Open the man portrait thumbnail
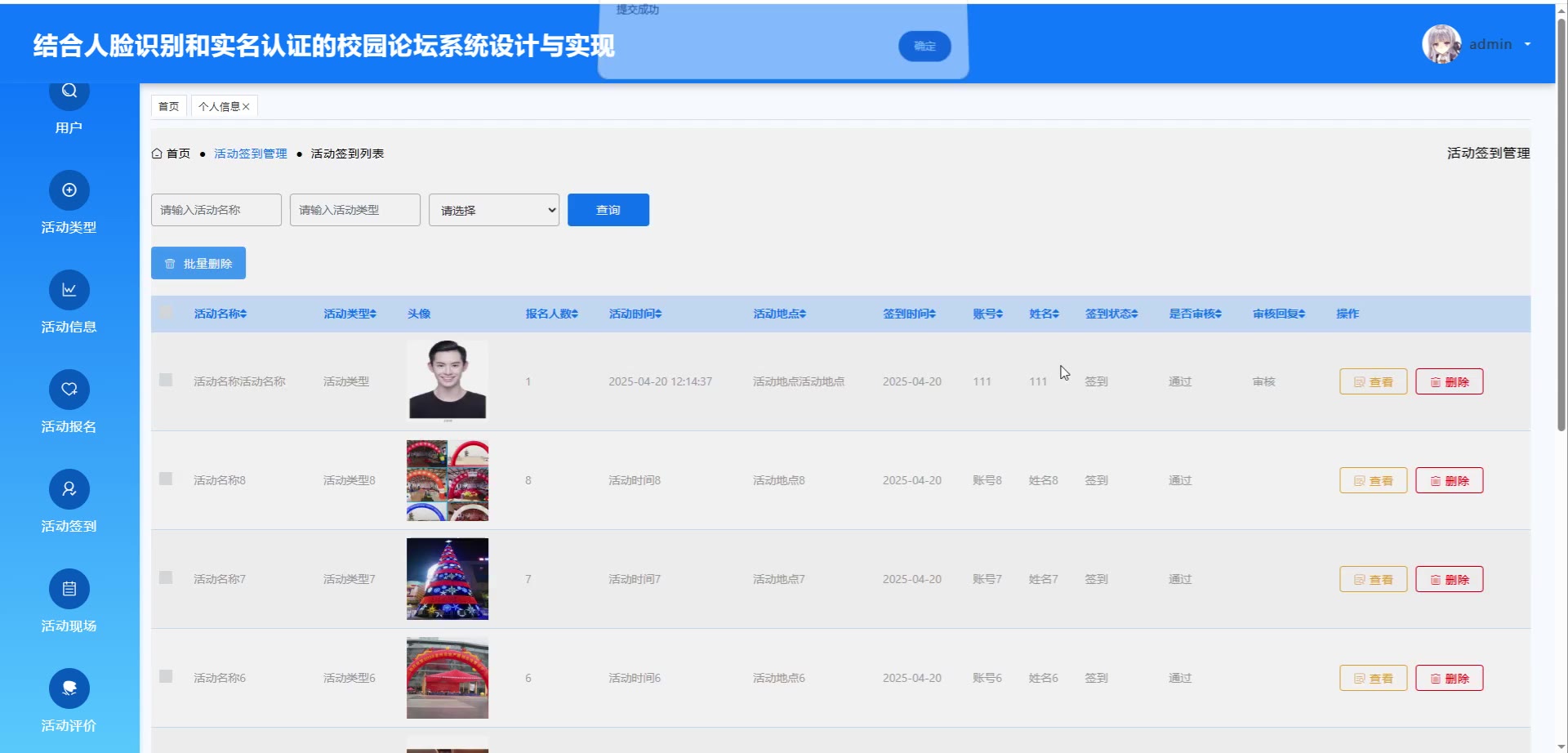The image size is (1568, 753). click(448, 381)
